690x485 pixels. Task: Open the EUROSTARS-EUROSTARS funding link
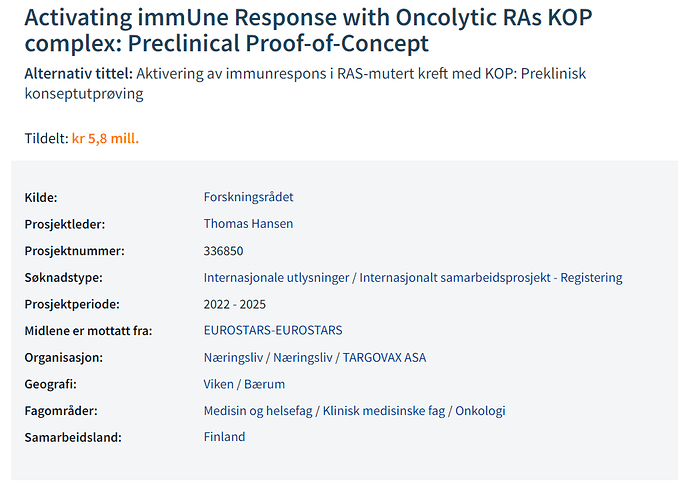[273, 330]
